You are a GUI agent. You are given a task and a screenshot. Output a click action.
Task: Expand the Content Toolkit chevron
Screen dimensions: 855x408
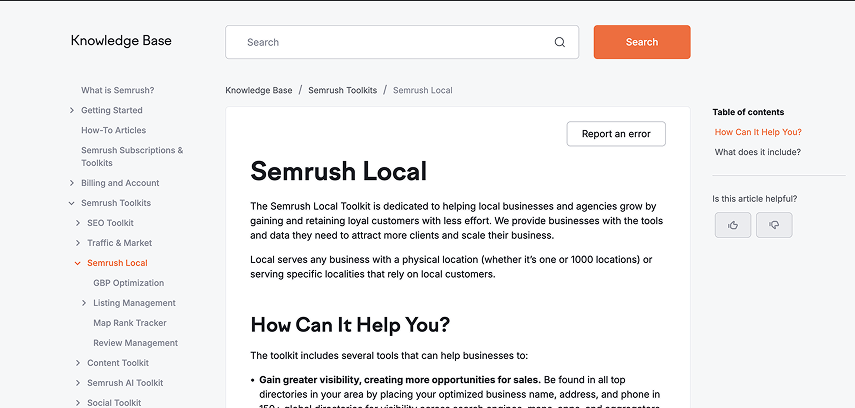78,363
